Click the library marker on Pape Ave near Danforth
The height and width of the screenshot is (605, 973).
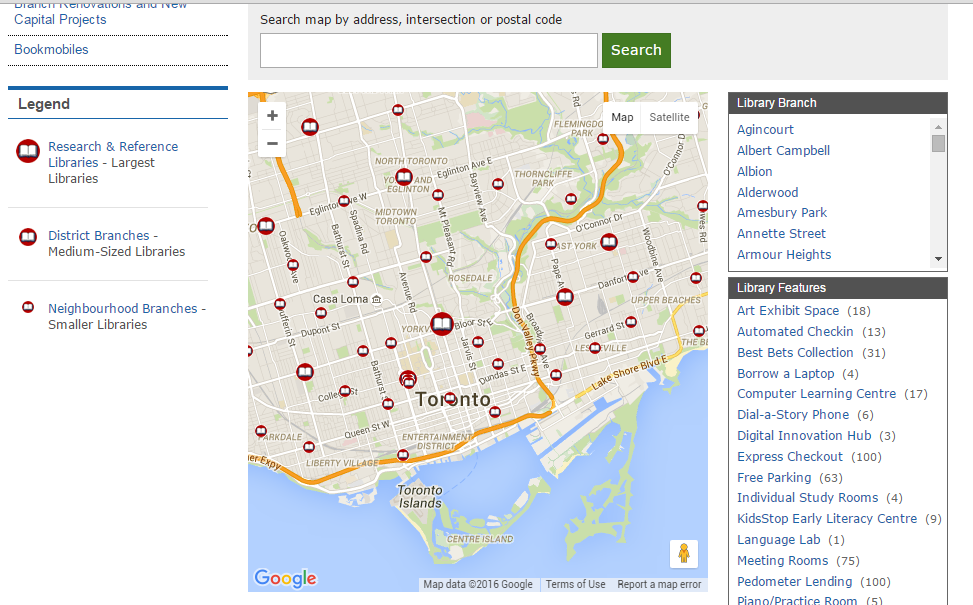pyautogui.click(x=565, y=297)
